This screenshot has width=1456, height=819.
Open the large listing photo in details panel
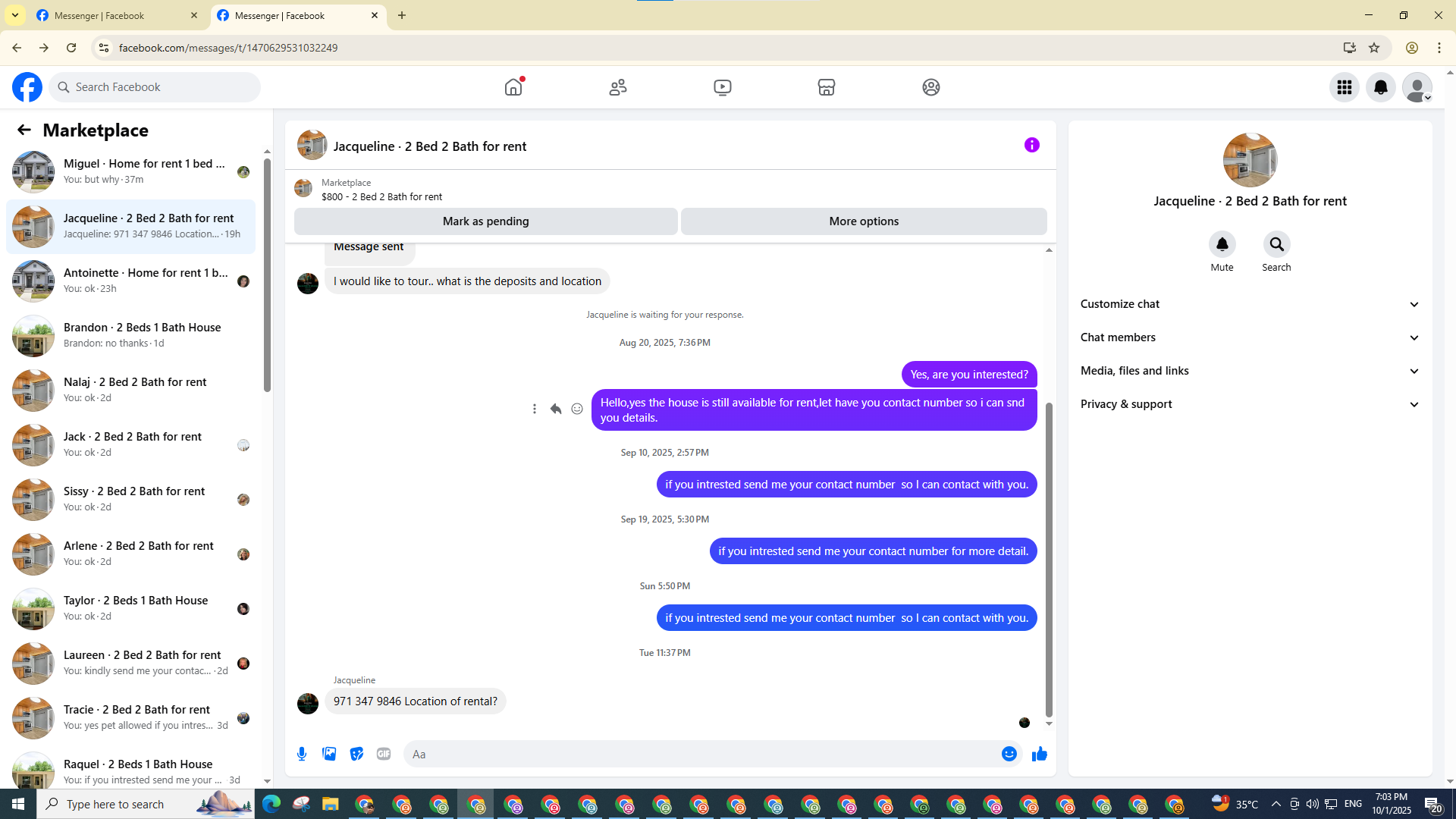pyautogui.click(x=1250, y=160)
